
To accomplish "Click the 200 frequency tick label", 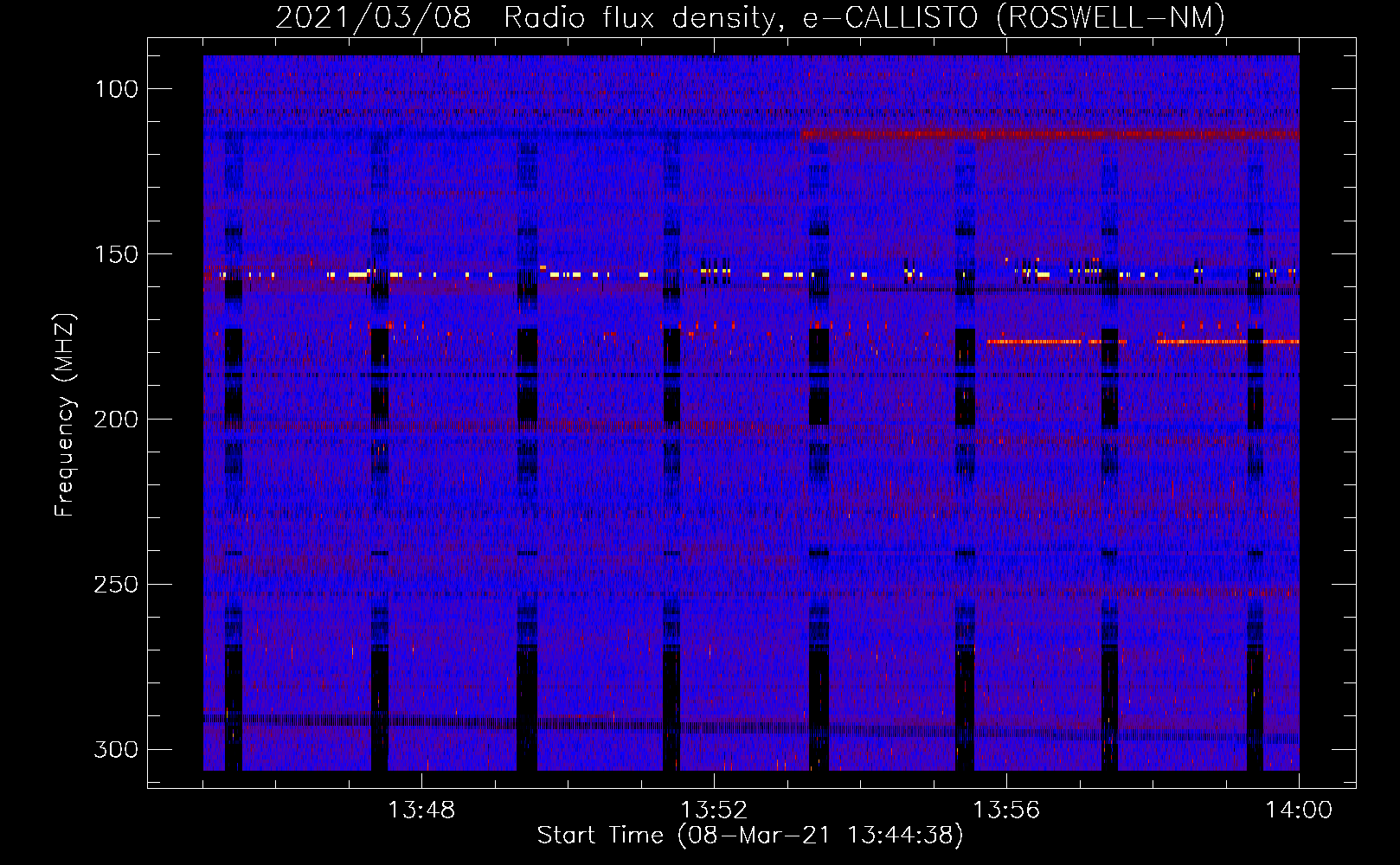I will point(116,420).
